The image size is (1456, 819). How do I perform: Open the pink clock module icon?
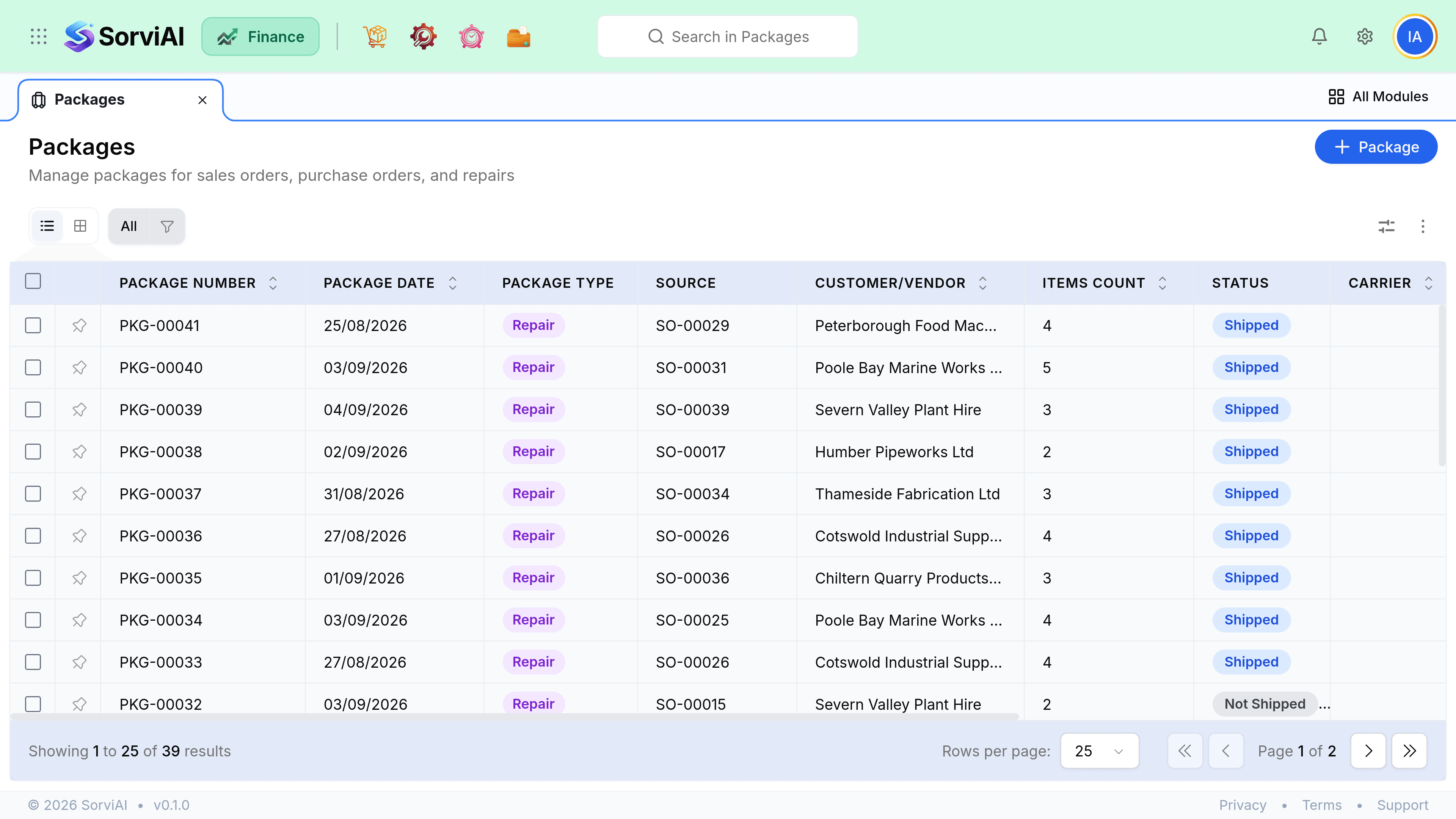pyautogui.click(x=471, y=37)
